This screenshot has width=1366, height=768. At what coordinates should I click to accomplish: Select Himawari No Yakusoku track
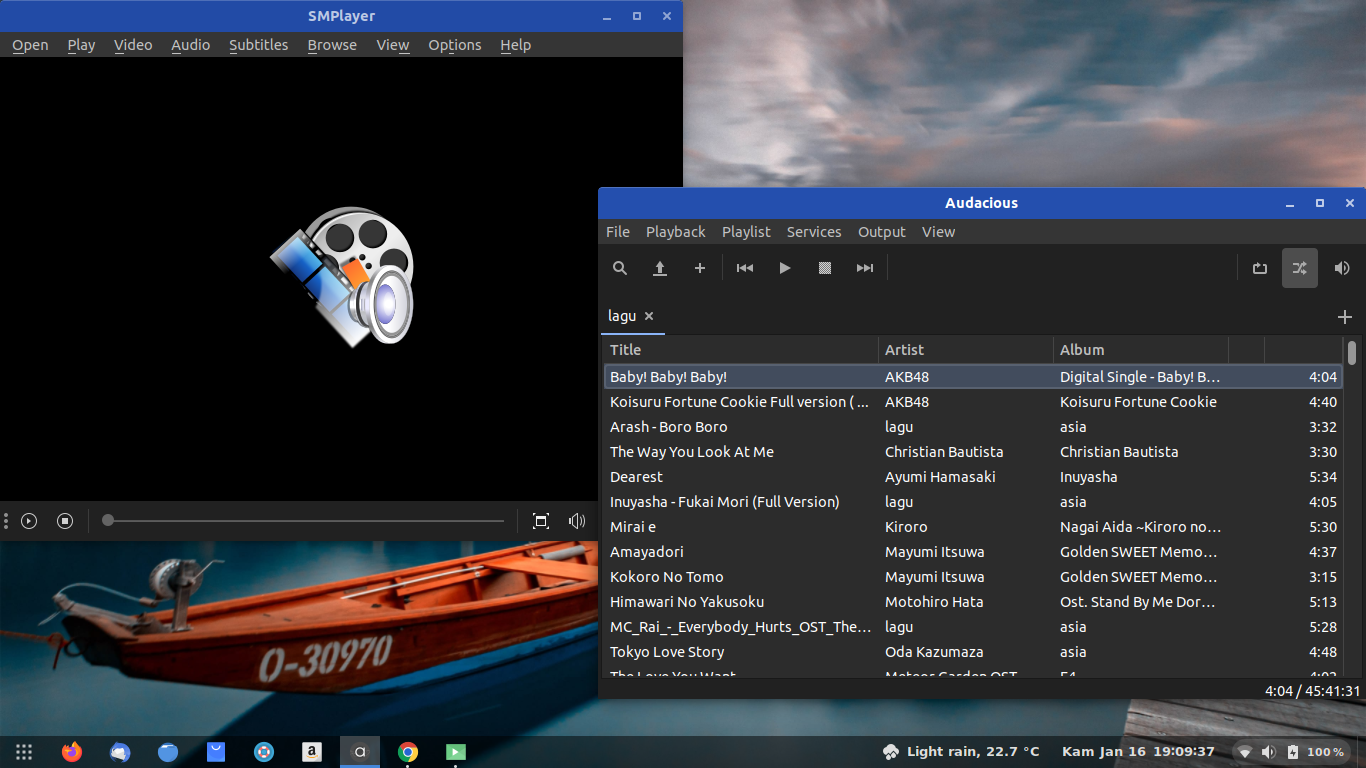[973, 602]
